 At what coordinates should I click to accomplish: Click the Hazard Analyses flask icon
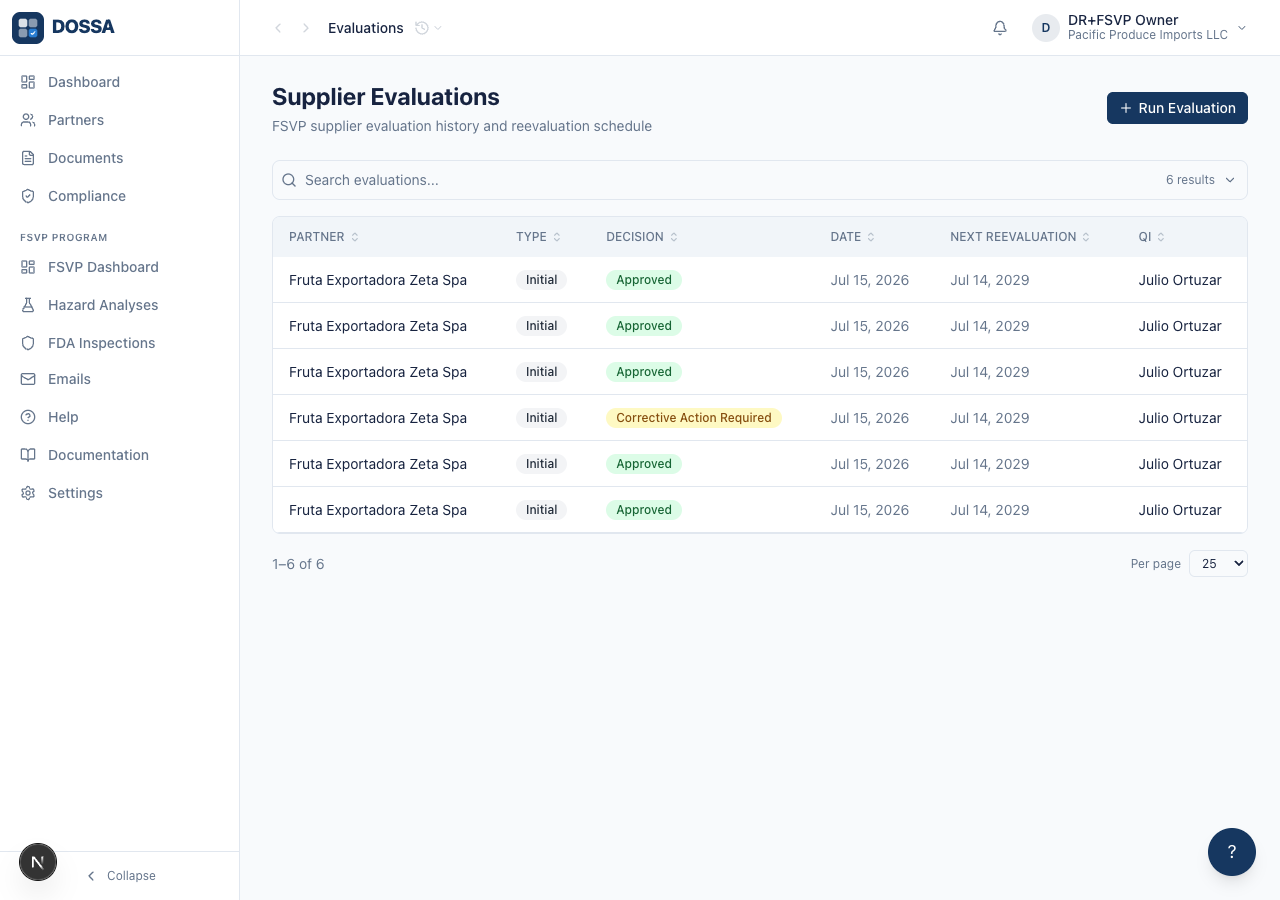tap(28, 305)
